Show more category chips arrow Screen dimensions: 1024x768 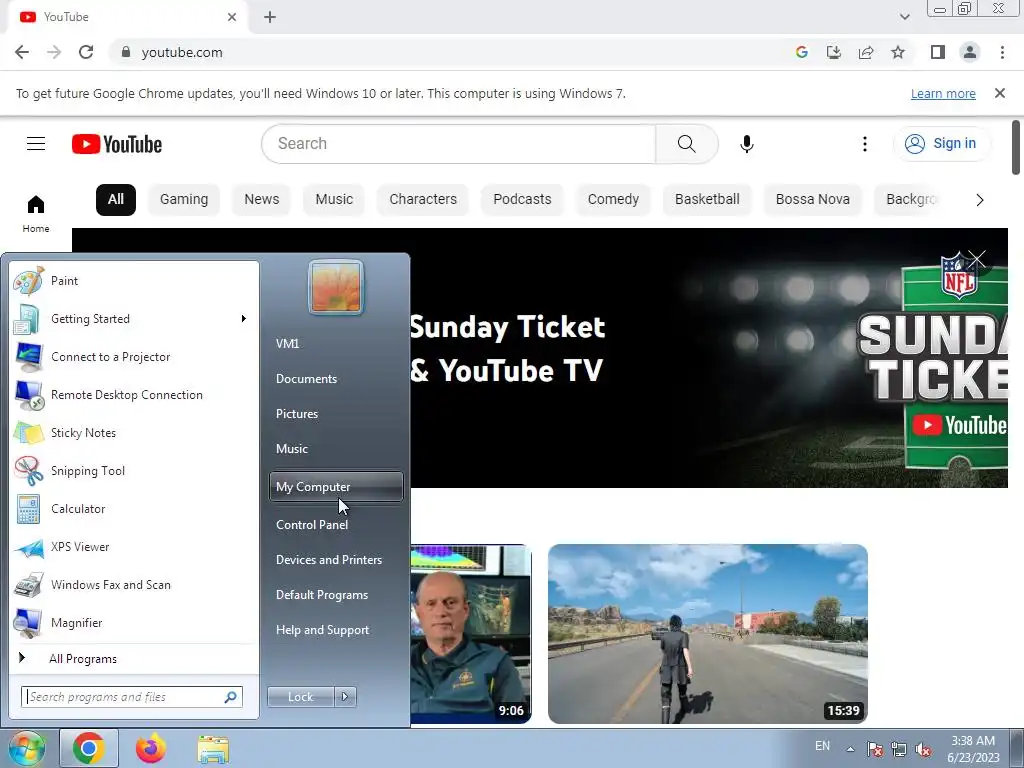coord(980,200)
